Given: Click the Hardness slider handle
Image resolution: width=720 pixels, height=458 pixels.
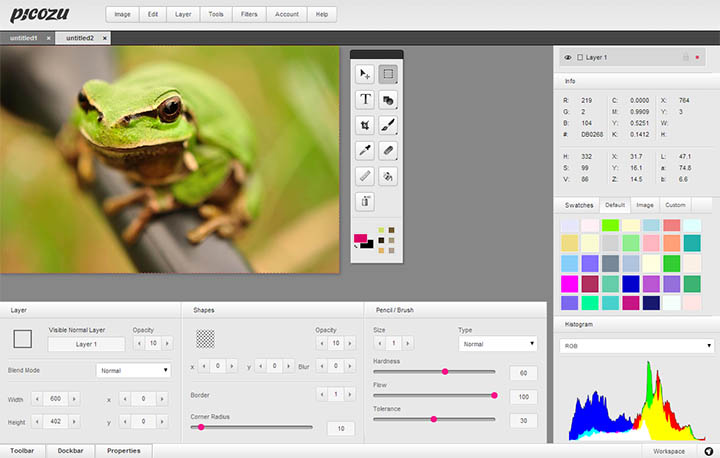Looking at the screenshot, I should [x=445, y=371].
